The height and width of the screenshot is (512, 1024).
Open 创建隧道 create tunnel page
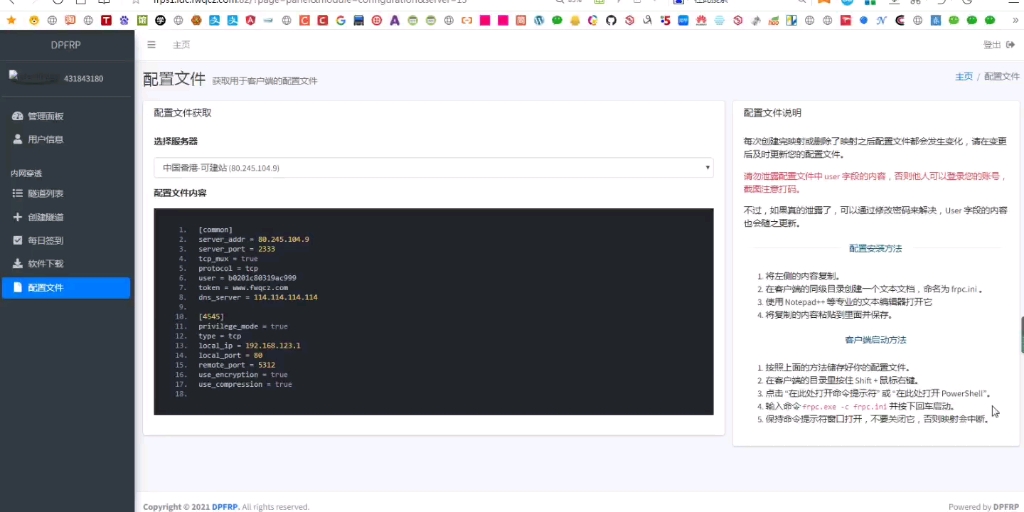tap(65, 217)
